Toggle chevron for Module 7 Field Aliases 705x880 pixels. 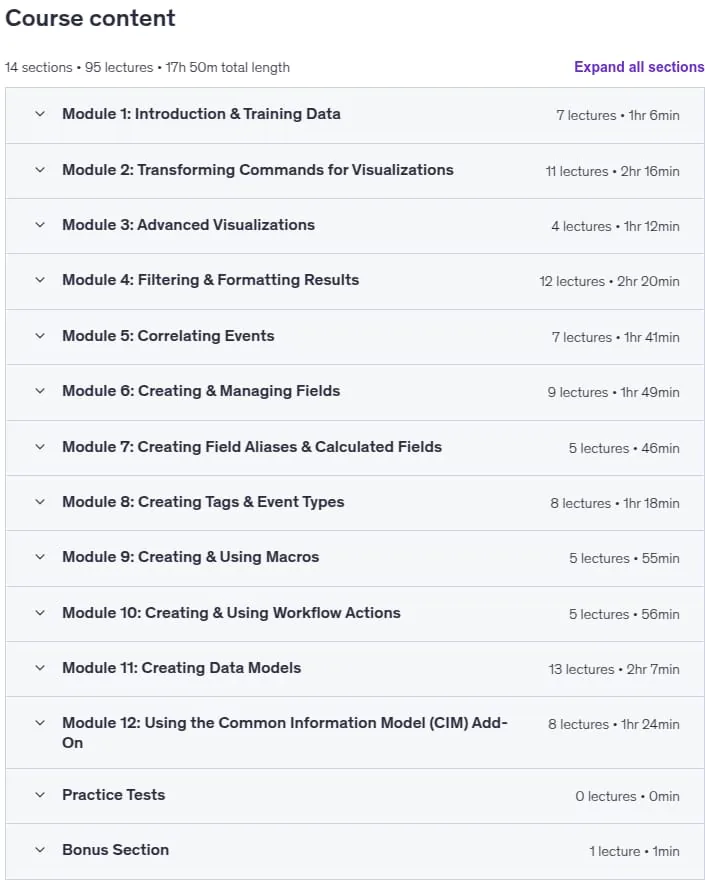pos(40,447)
